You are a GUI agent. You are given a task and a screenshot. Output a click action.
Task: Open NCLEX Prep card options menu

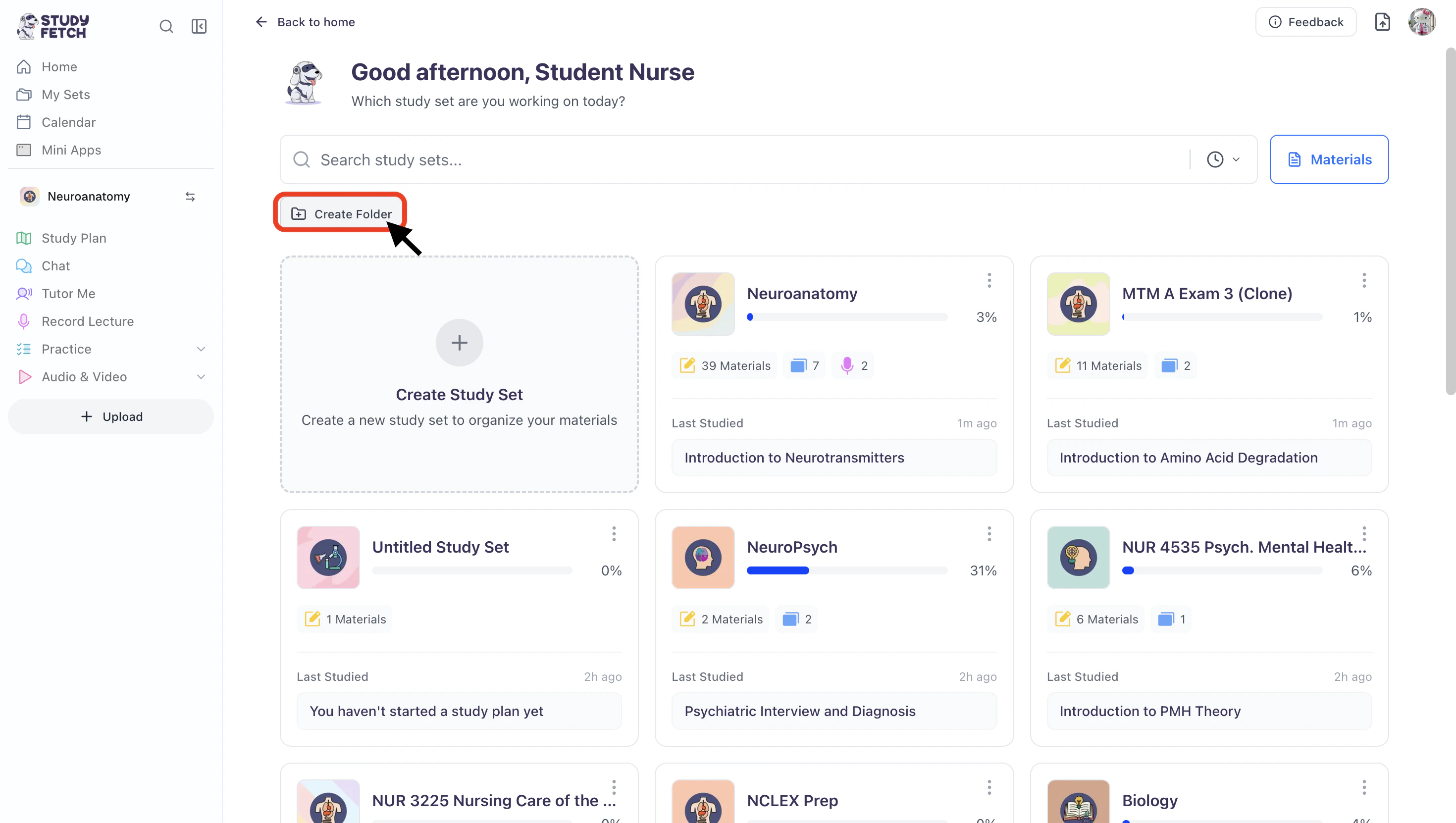tap(989, 787)
